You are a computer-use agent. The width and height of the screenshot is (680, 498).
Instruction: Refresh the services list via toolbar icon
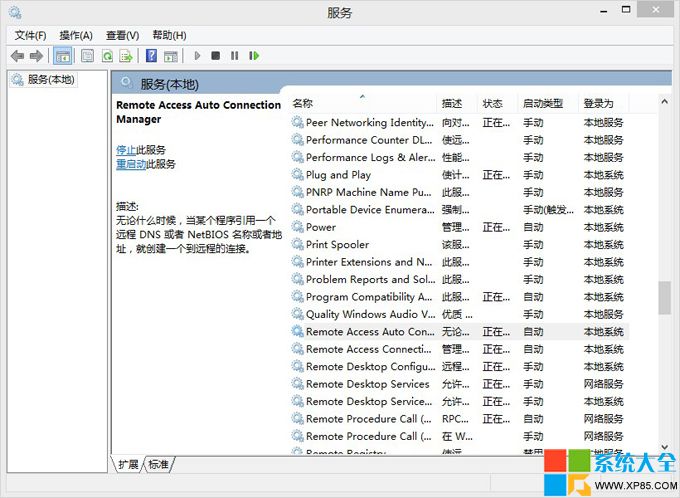[x=107, y=56]
